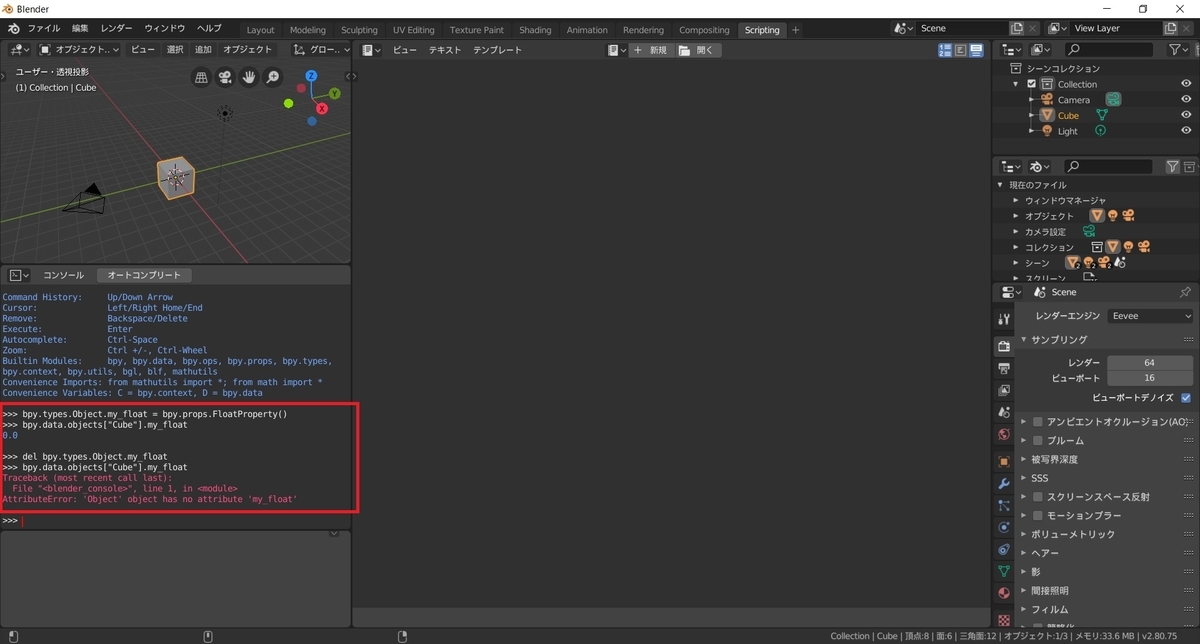Click the blue Z axis gizmo ball
Image resolution: width=1200 pixels, height=644 pixels.
311,76
